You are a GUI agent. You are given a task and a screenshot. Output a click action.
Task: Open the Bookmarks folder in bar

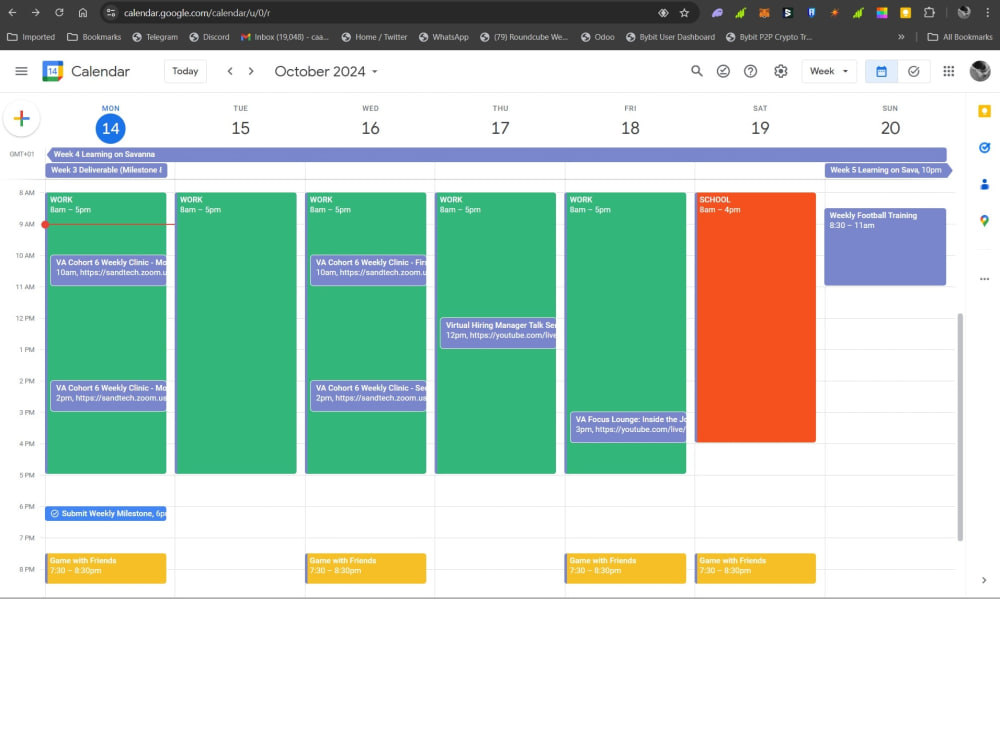[x=94, y=37]
